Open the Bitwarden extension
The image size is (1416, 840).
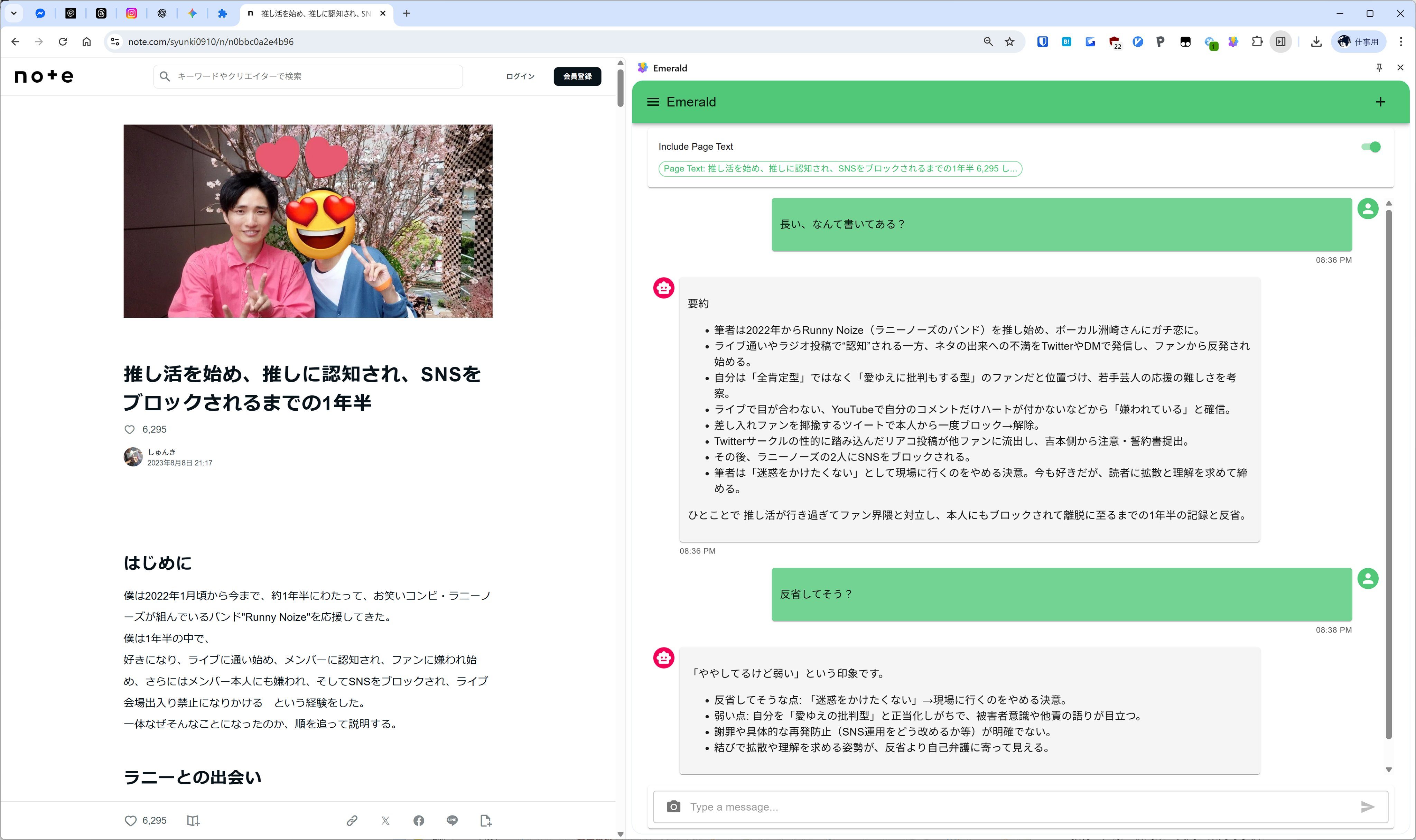tap(1043, 41)
